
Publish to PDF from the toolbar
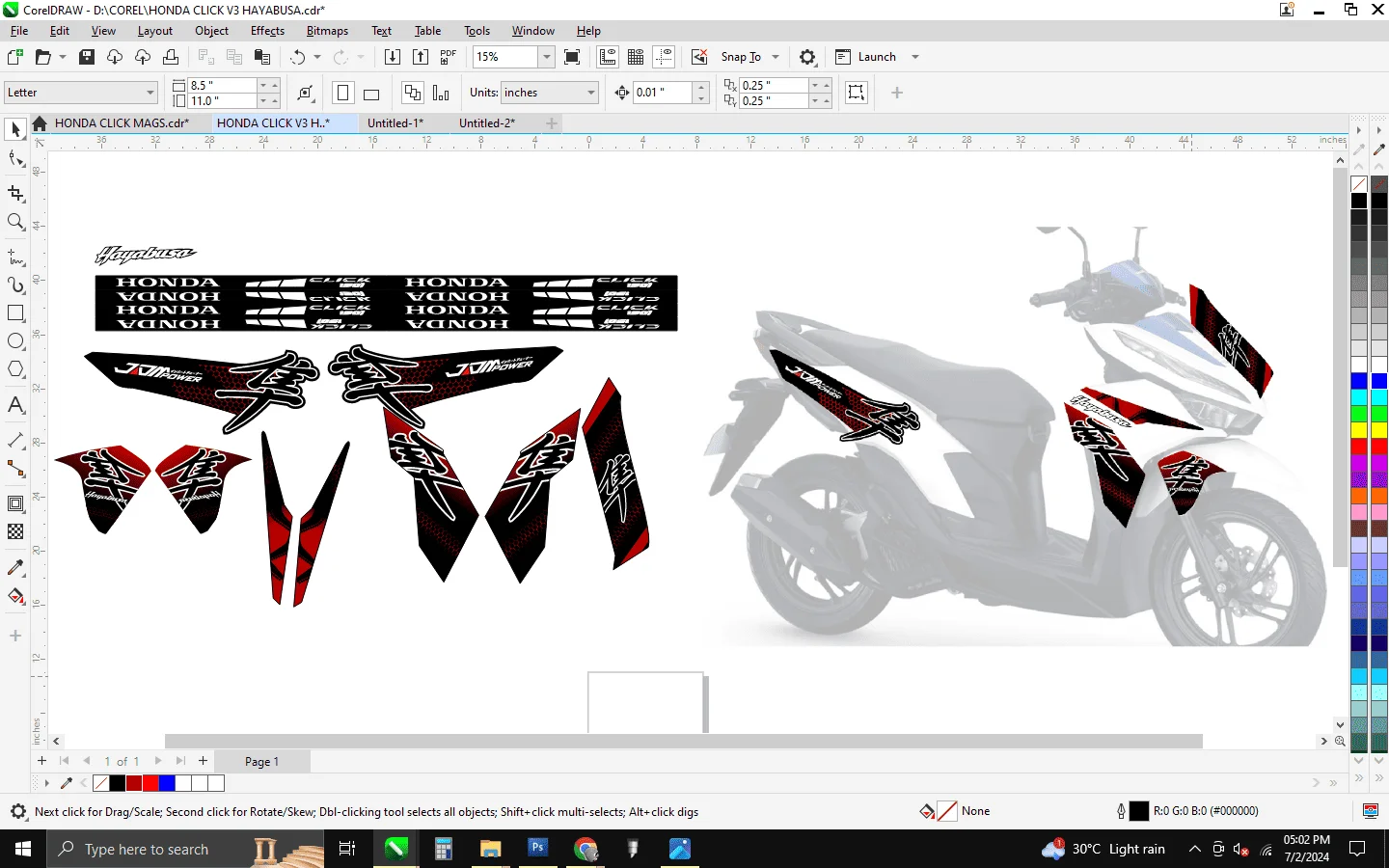click(449, 57)
